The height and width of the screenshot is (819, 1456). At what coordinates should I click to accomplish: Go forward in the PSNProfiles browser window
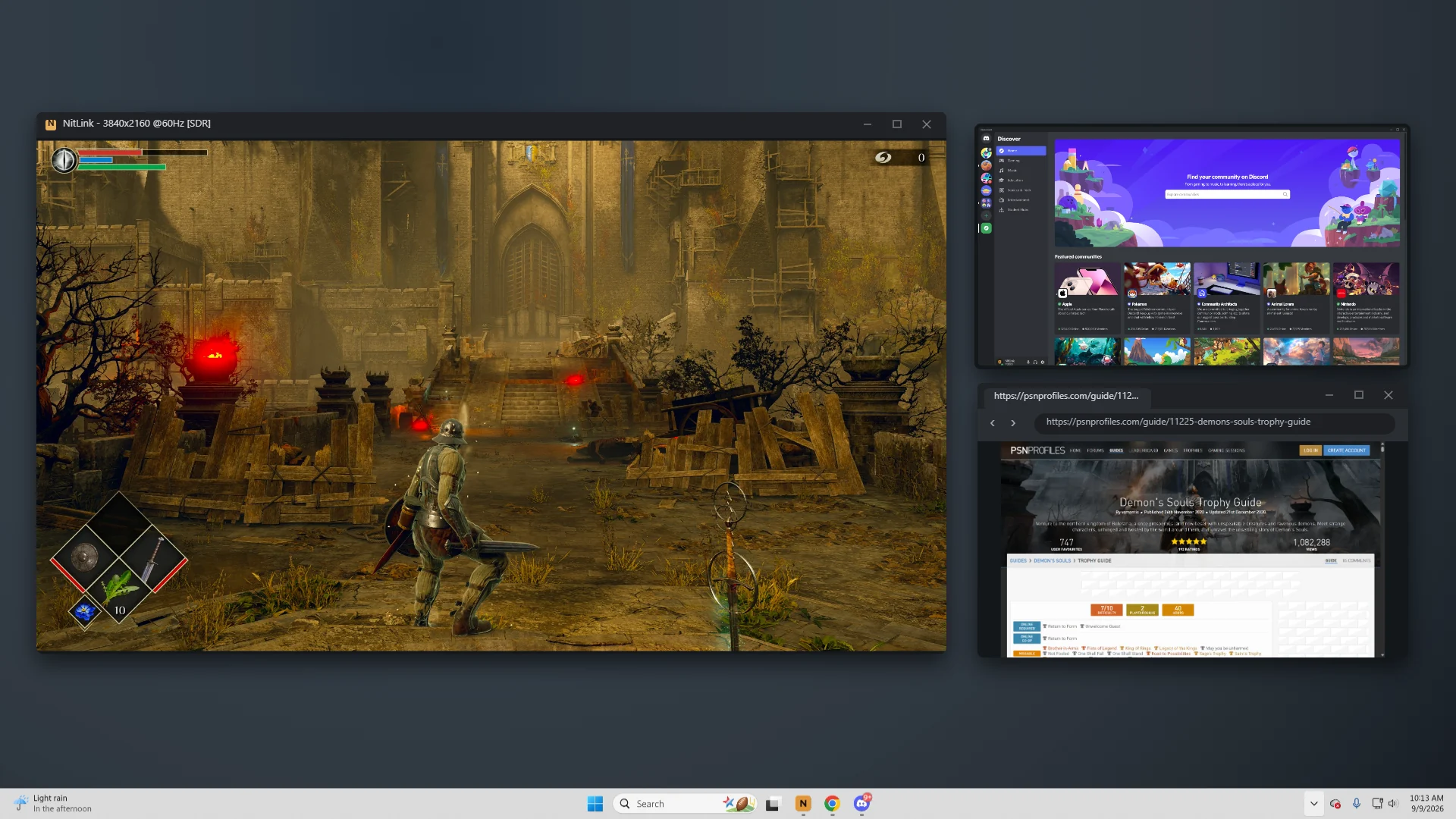1013,422
